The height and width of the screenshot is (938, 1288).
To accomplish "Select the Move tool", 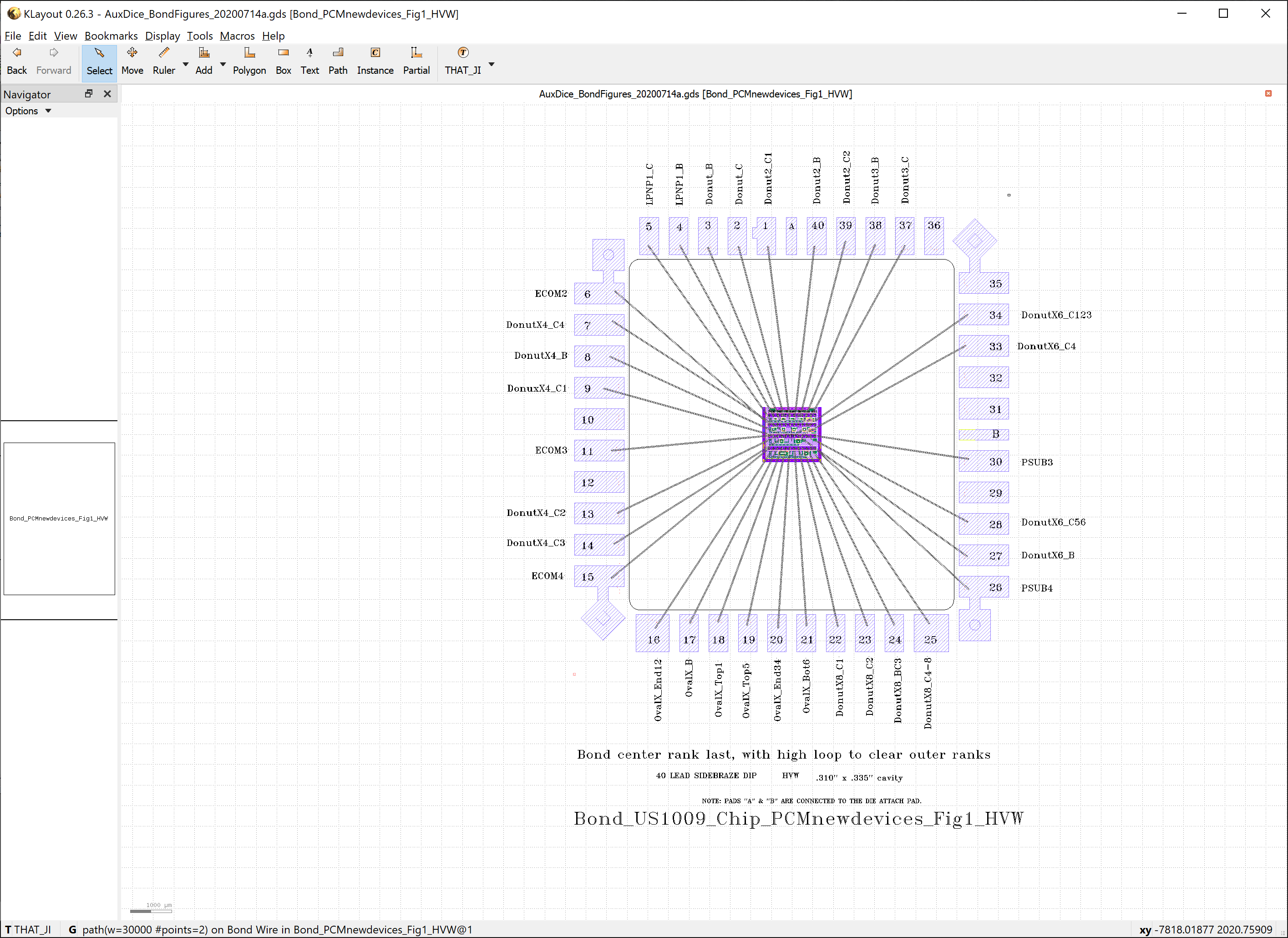I will (x=132, y=61).
